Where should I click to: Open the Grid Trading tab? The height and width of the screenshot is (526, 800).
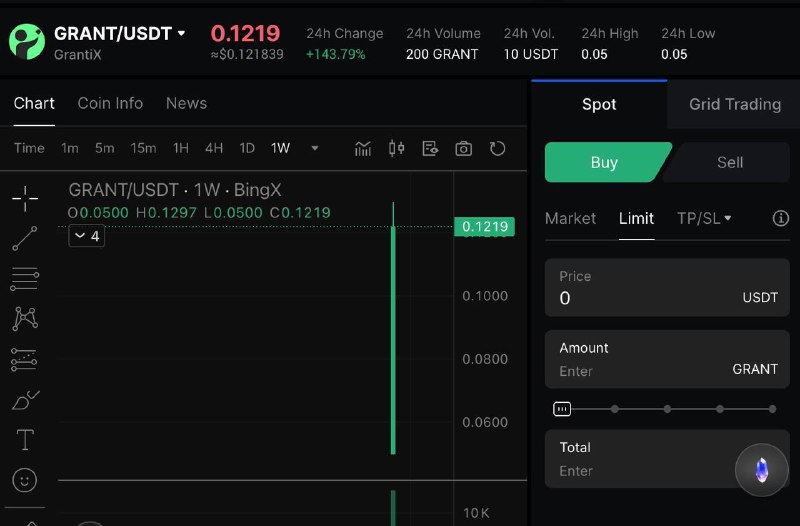(735, 104)
